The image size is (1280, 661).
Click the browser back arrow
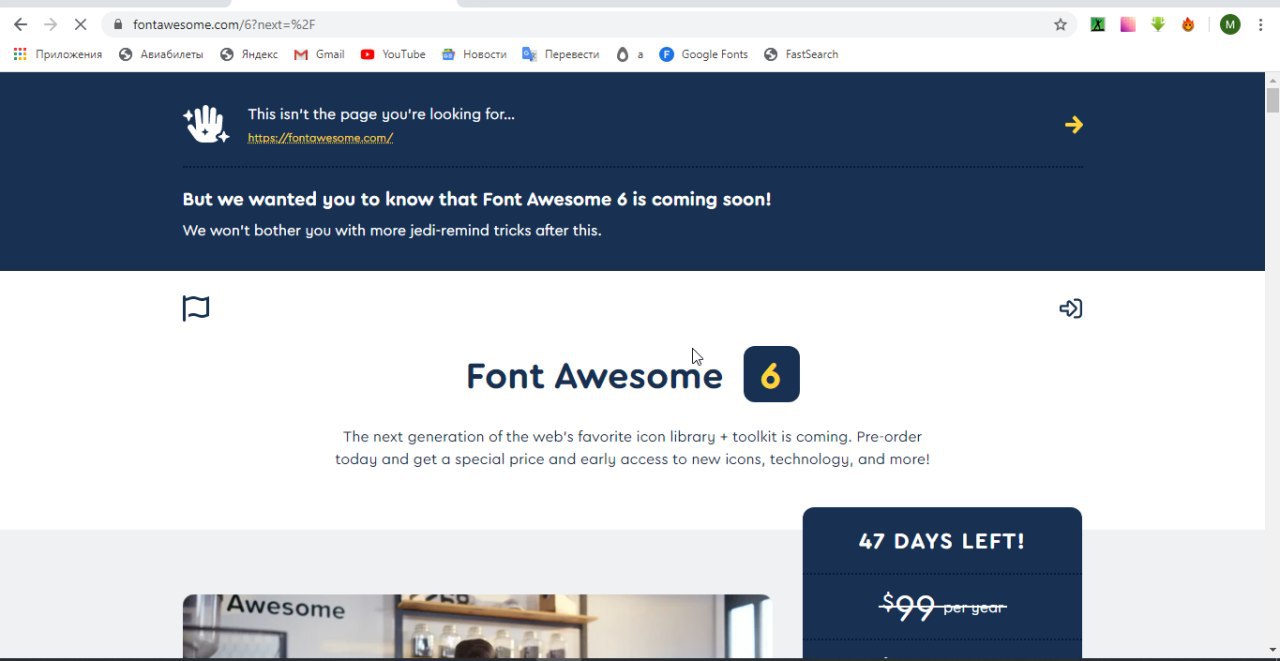tap(21, 24)
